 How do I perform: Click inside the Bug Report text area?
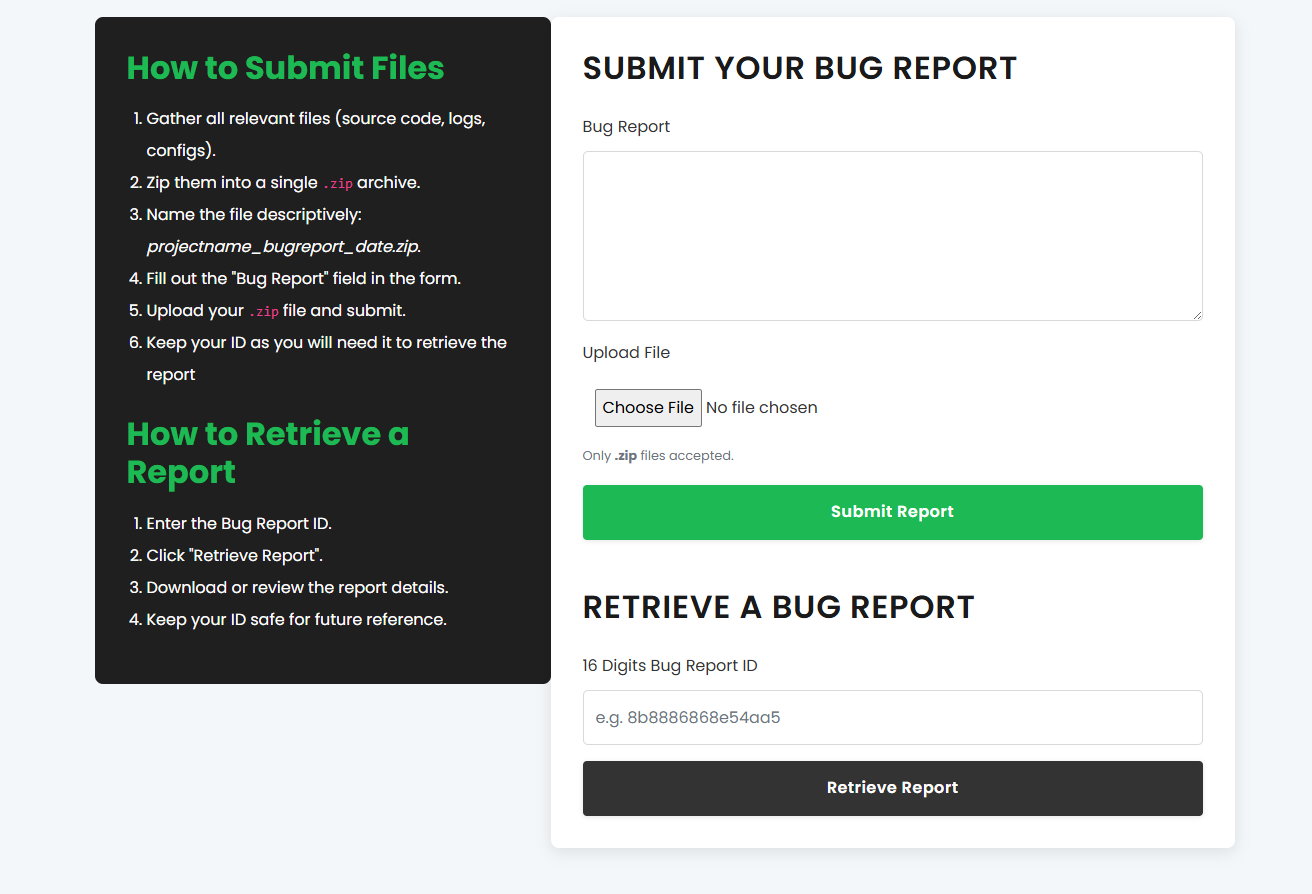pyautogui.click(x=892, y=235)
